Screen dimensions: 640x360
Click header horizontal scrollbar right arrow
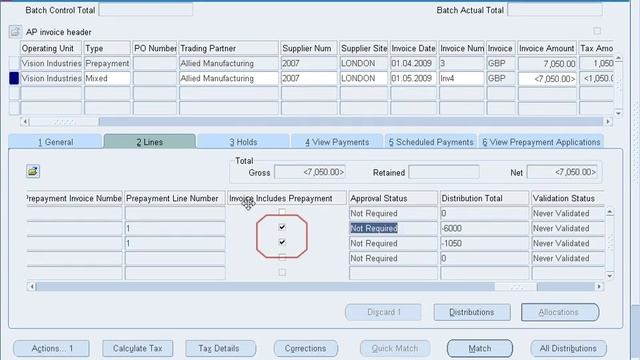[x=608, y=122]
